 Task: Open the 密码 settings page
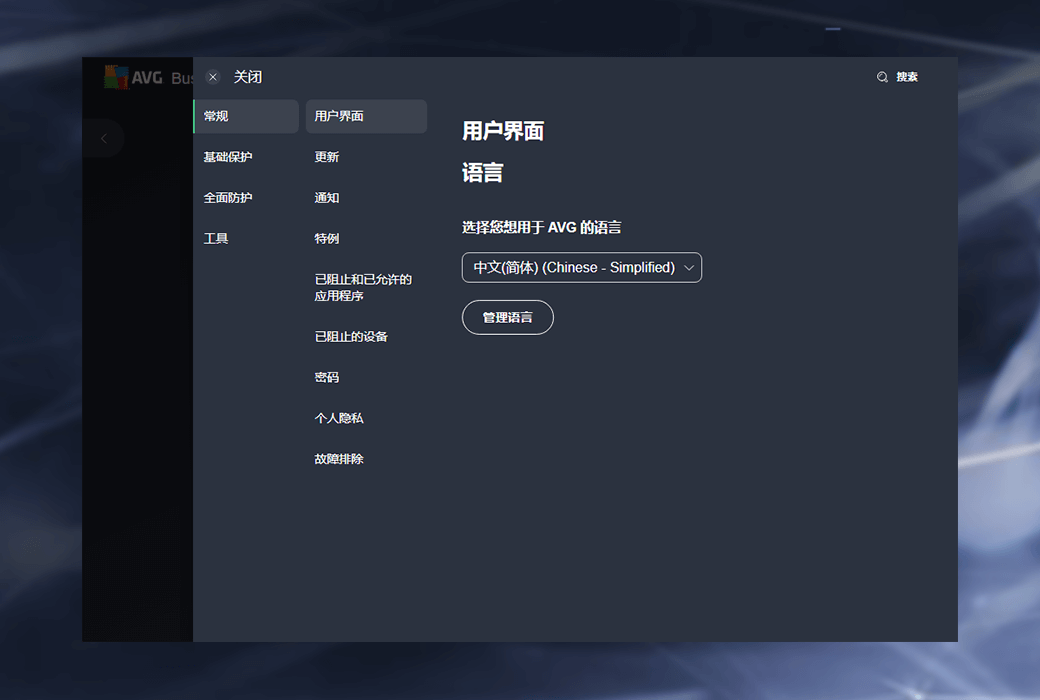pos(327,378)
